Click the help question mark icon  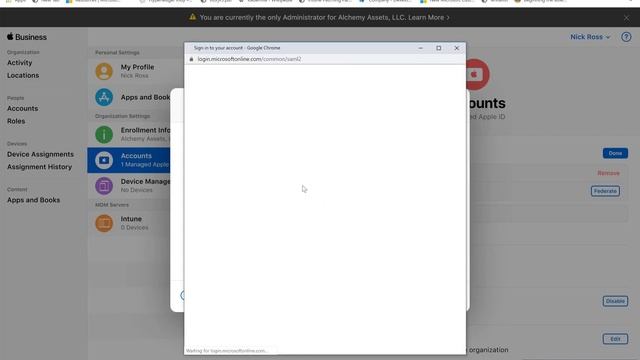pyautogui.click(x=626, y=37)
